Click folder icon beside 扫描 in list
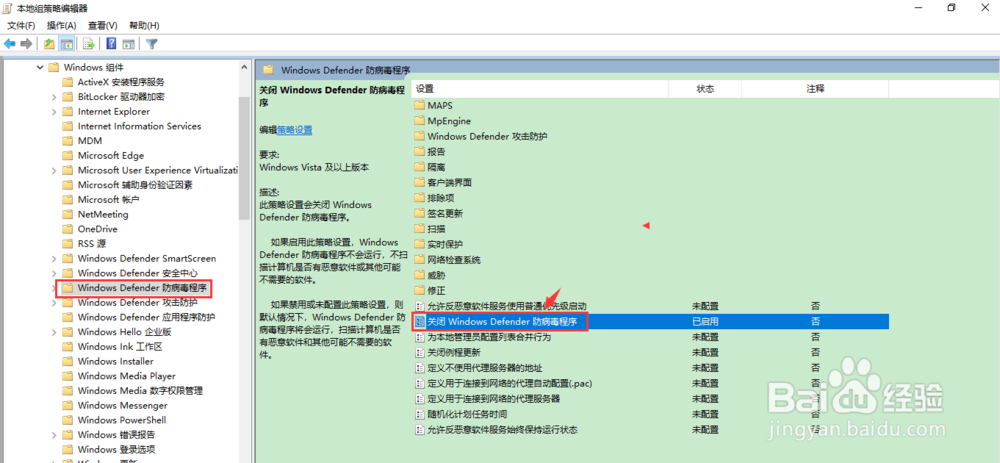The width and height of the screenshot is (1000, 463). (x=419, y=228)
